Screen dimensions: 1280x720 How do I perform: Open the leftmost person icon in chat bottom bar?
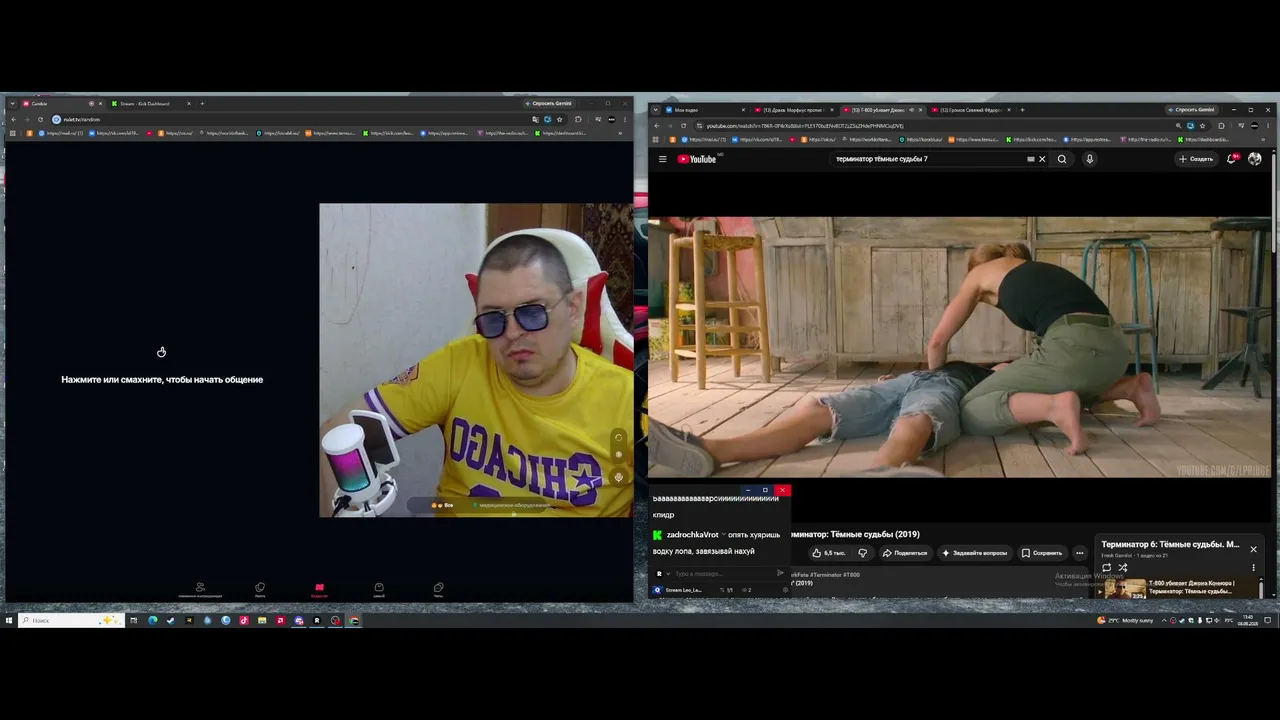click(200, 590)
